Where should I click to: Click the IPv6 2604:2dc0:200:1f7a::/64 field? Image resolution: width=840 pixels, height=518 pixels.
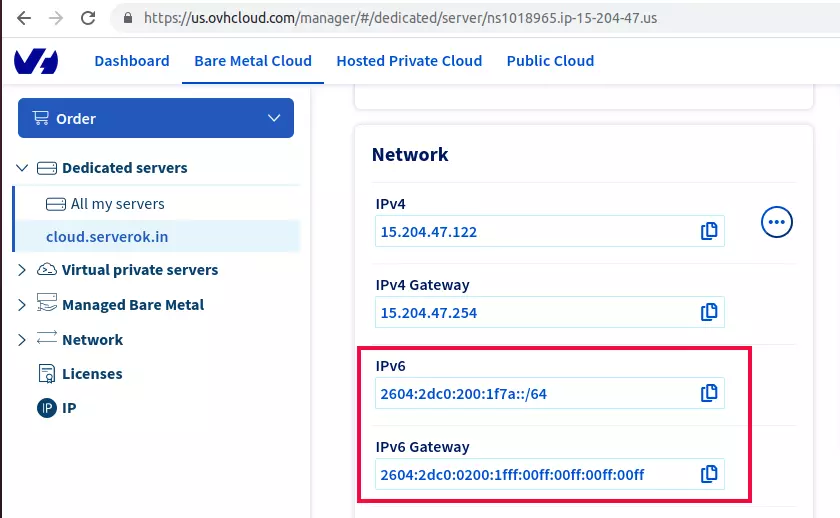pyautogui.click(x=550, y=393)
